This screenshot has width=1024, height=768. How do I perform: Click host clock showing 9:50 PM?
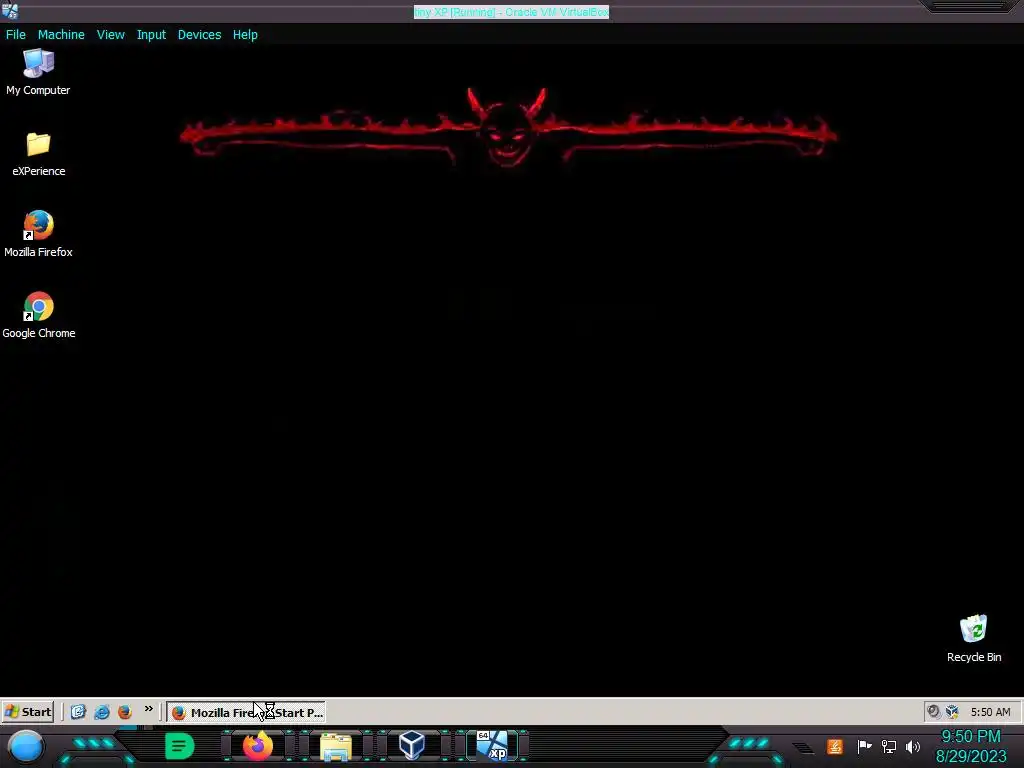point(971,746)
